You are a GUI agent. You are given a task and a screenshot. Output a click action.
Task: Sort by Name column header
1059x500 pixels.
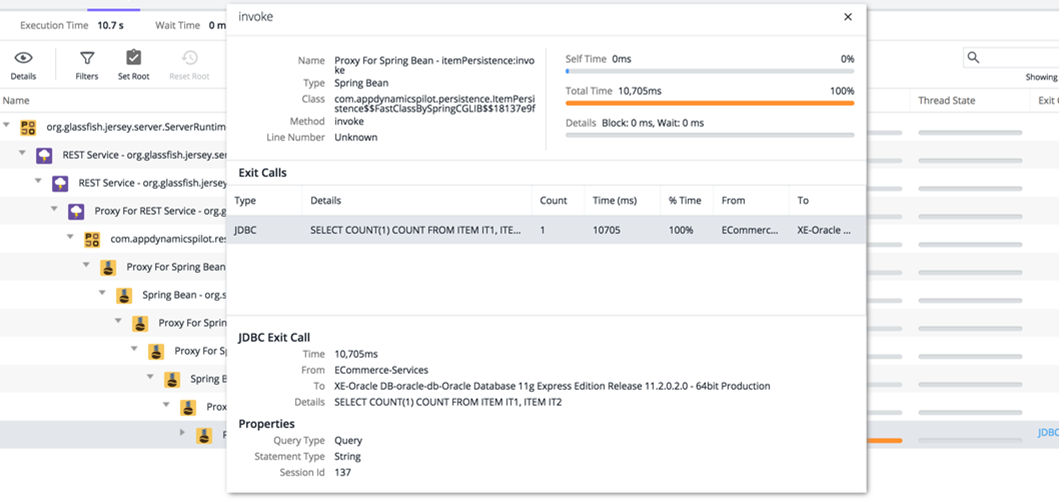[x=16, y=101]
